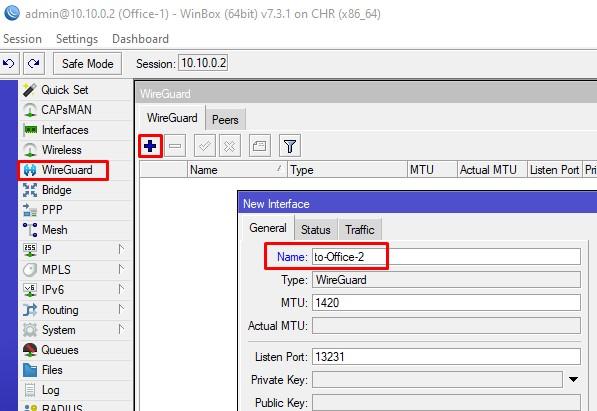Screen dimensions: 597x411
Task: Toggle the Safe Mode button
Action: (88, 64)
